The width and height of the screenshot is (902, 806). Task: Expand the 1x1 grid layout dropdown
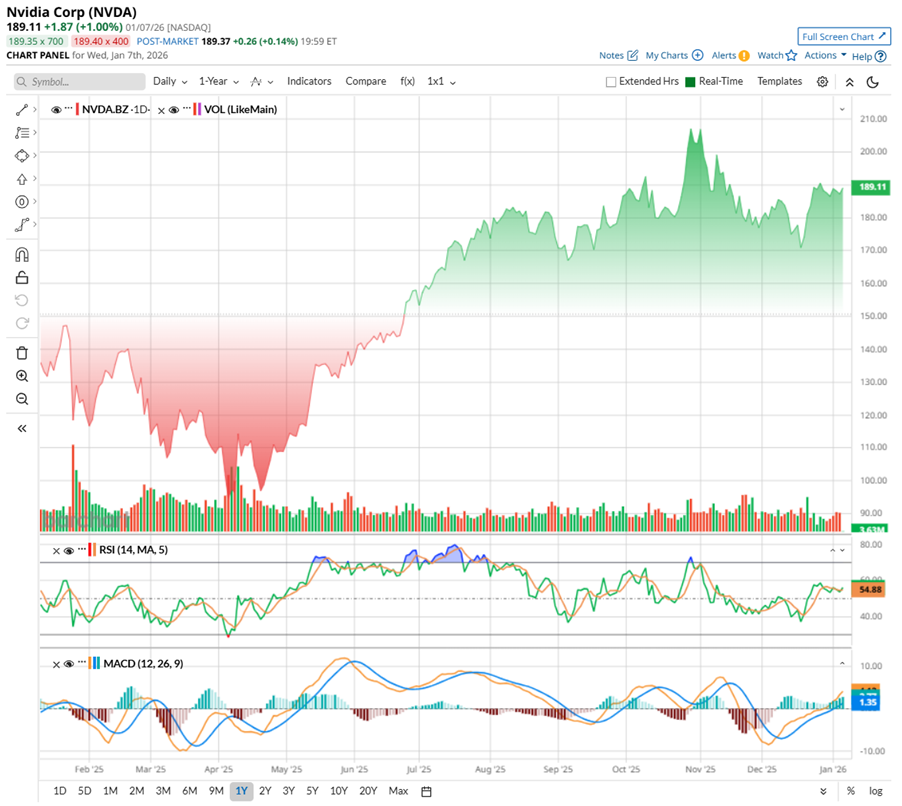coord(441,81)
